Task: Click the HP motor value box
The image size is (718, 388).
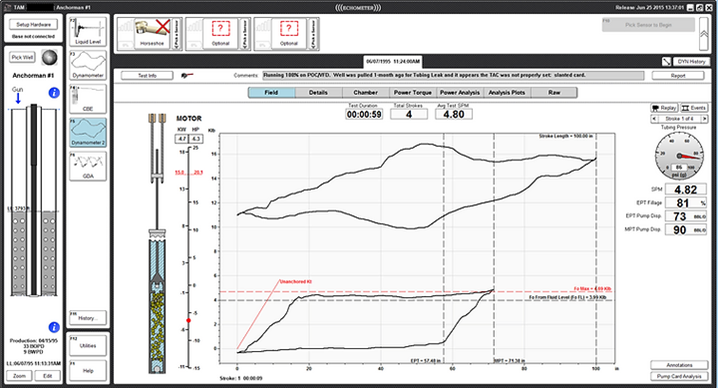Action: [196, 139]
